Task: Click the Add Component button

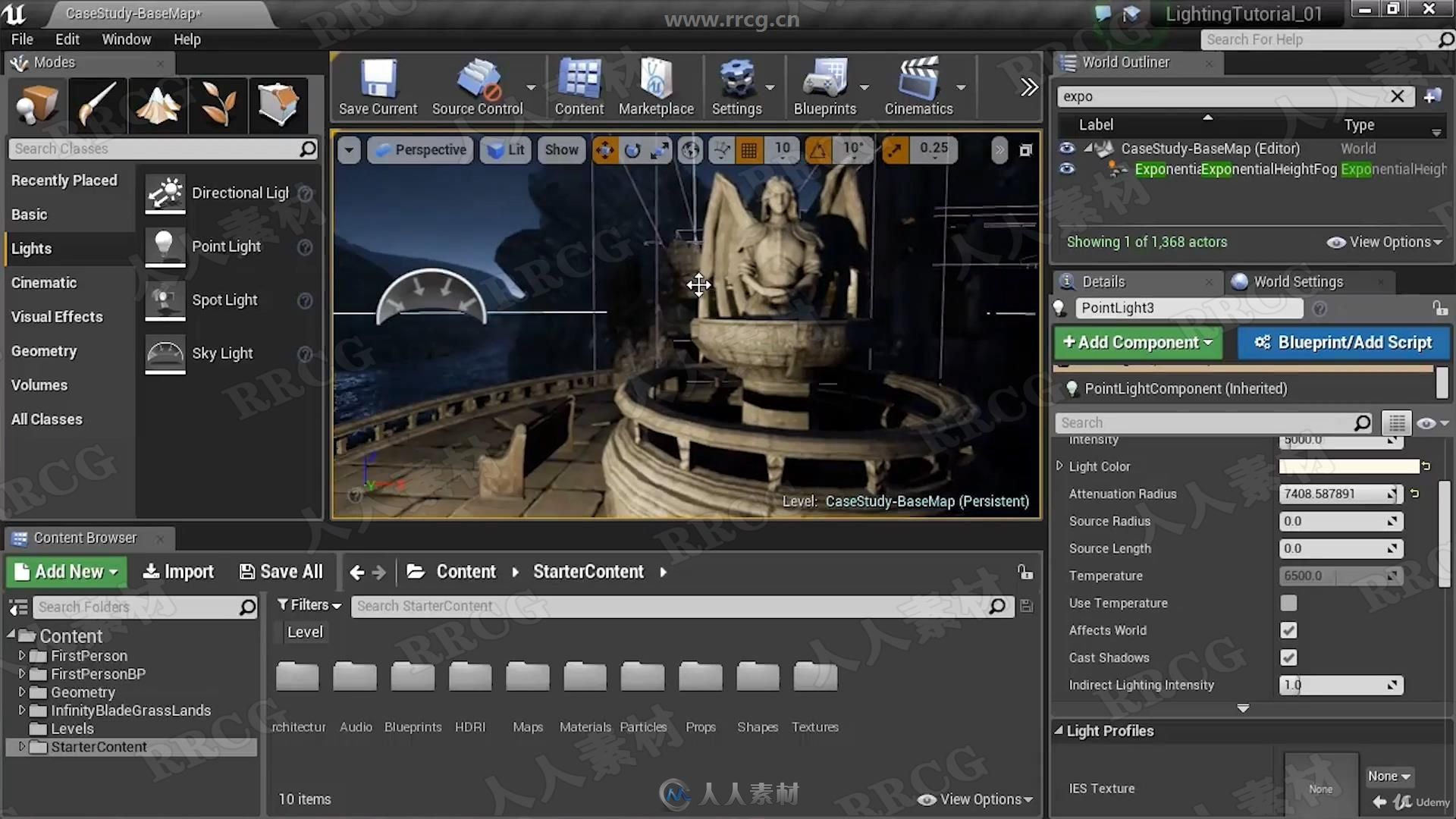Action: click(1138, 342)
